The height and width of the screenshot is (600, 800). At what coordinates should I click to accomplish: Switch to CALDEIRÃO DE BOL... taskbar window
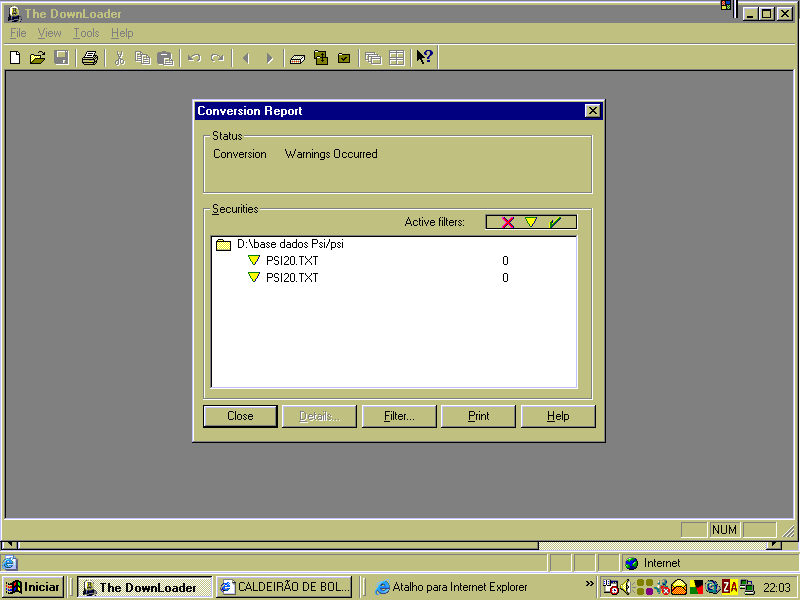(x=284, y=587)
